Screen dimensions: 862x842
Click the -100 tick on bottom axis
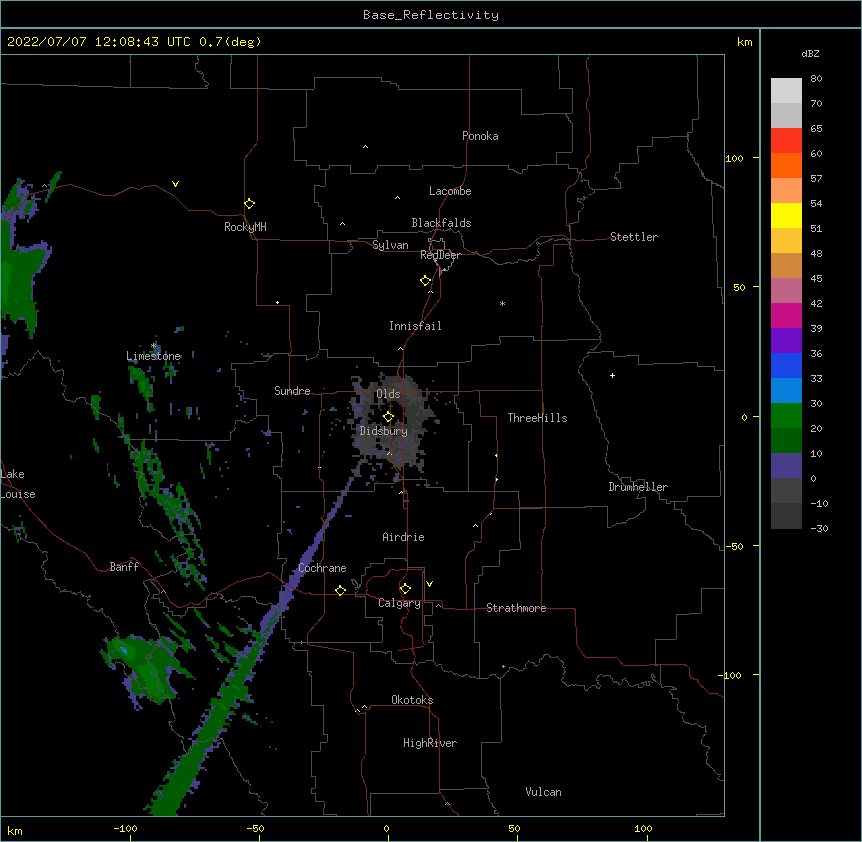click(x=125, y=828)
